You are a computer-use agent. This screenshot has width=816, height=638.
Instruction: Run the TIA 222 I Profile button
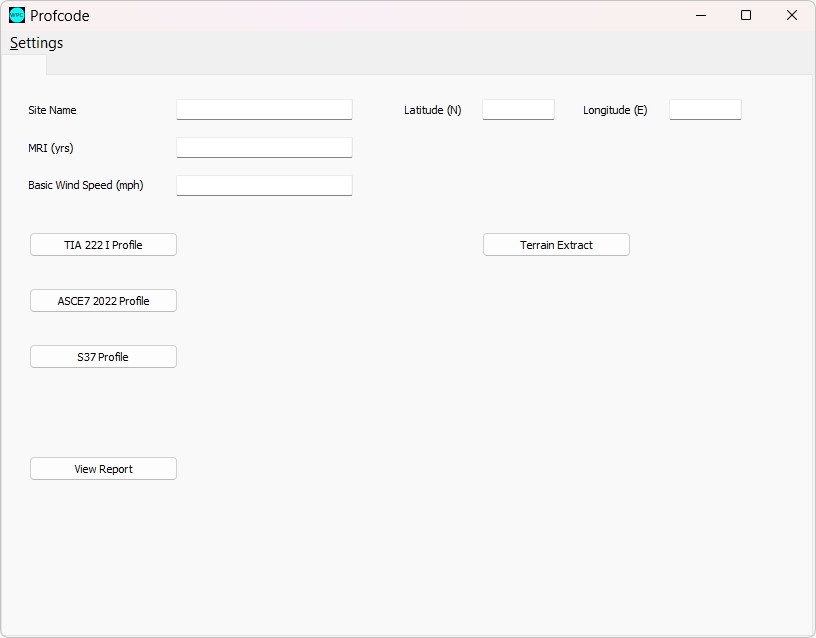pyautogui.click(x=103, y=245)
